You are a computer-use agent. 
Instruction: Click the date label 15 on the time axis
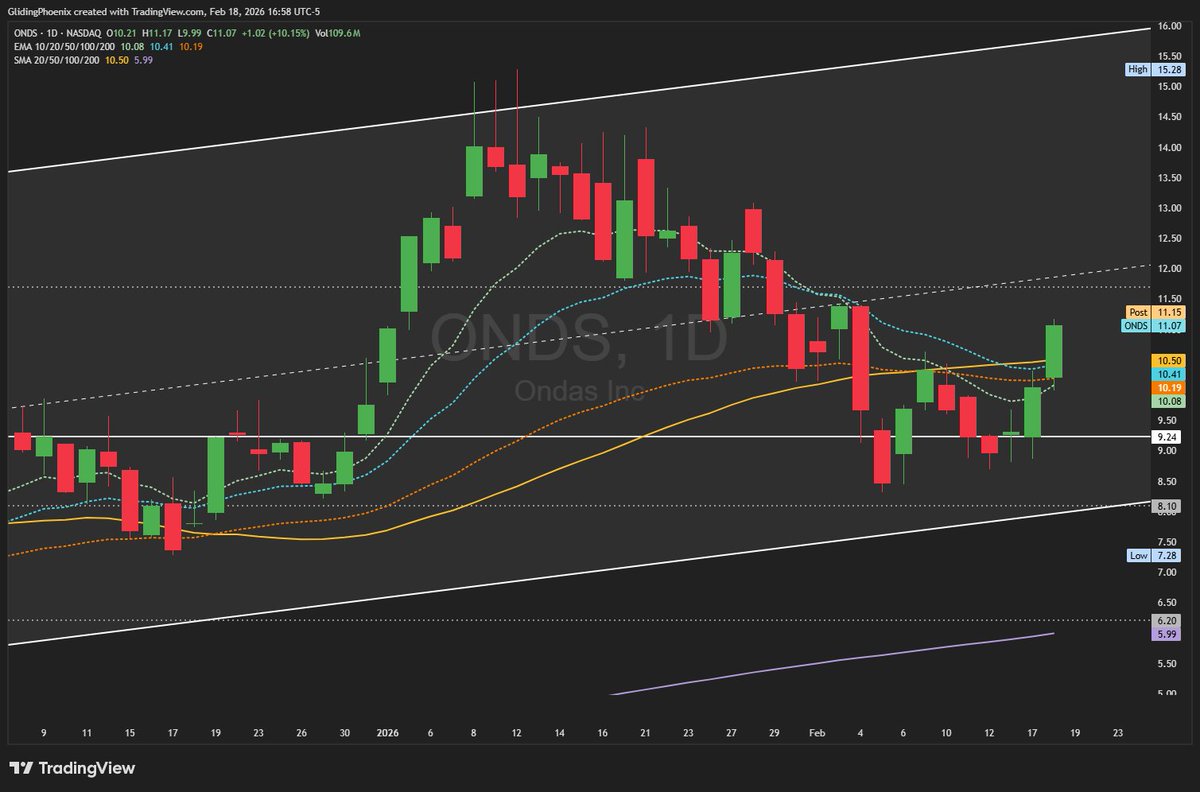click(x=130, y=732)
